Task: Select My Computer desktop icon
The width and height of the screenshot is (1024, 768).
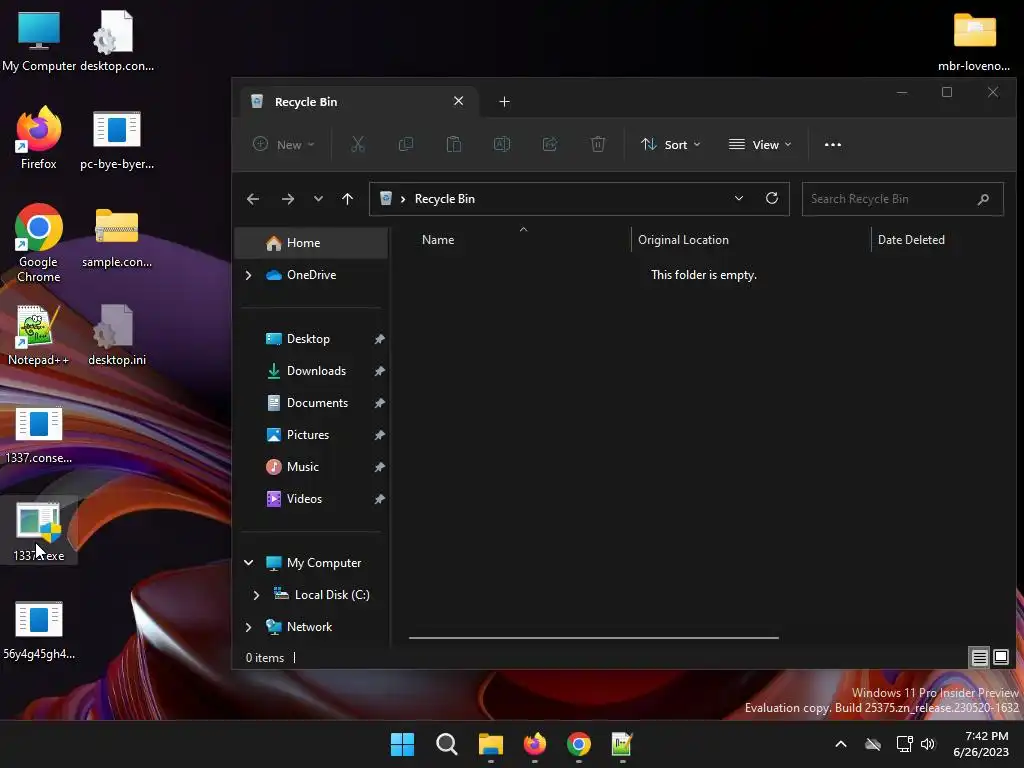Action: tap(39, 40)
